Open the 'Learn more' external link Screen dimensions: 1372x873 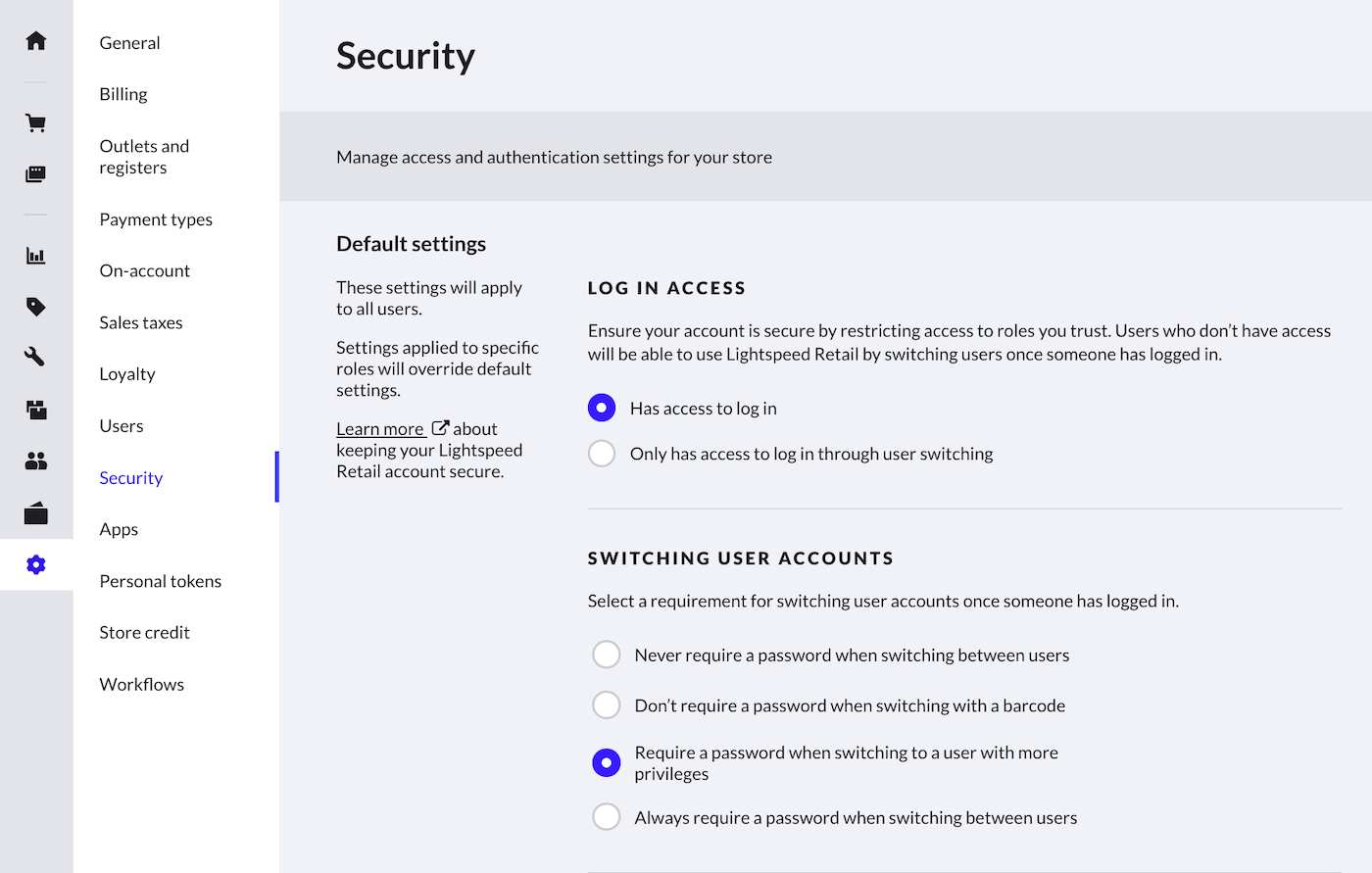point(380,428)
